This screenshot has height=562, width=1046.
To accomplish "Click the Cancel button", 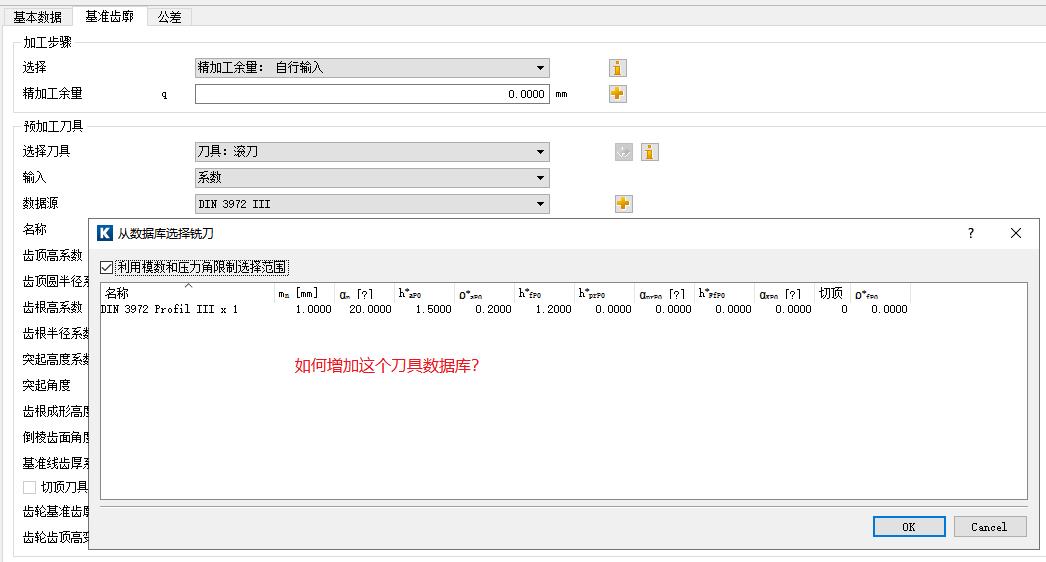I will pyautogui.click(x=989, y=527).
